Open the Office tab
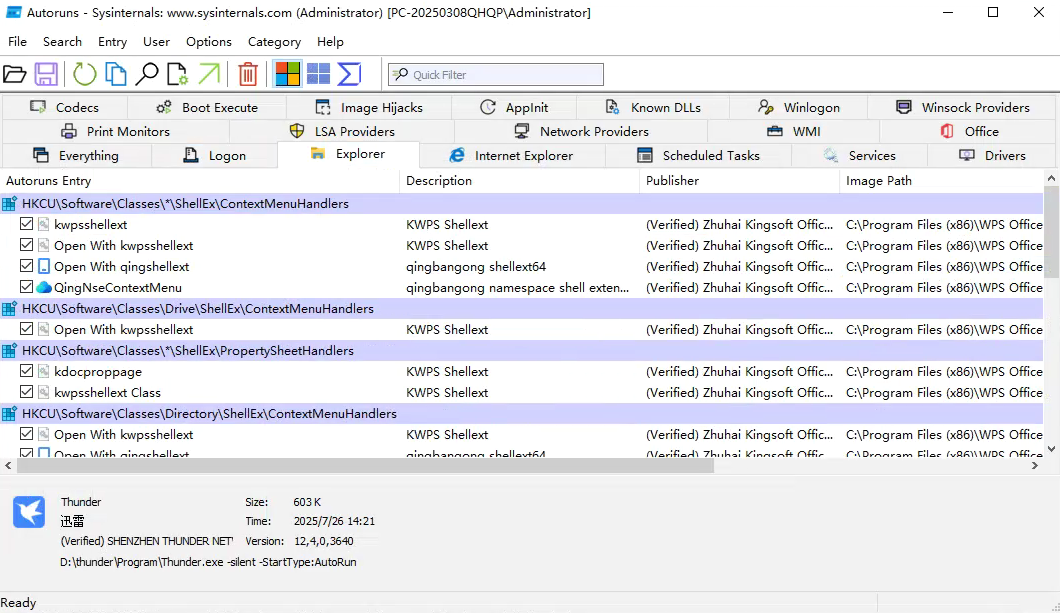 (x=969, y=131)
